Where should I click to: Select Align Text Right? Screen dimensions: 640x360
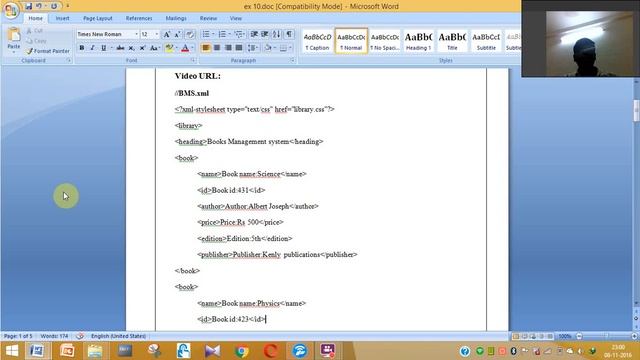click(228, 48)
